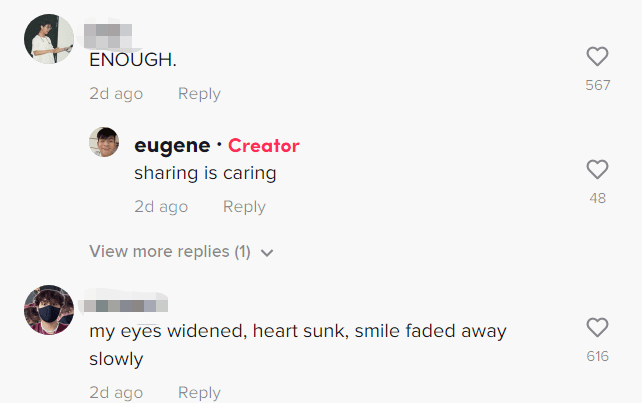642x403 pixels.
Task: Reply to the "my eyes widened" comment
Action: tap(199, 392)
